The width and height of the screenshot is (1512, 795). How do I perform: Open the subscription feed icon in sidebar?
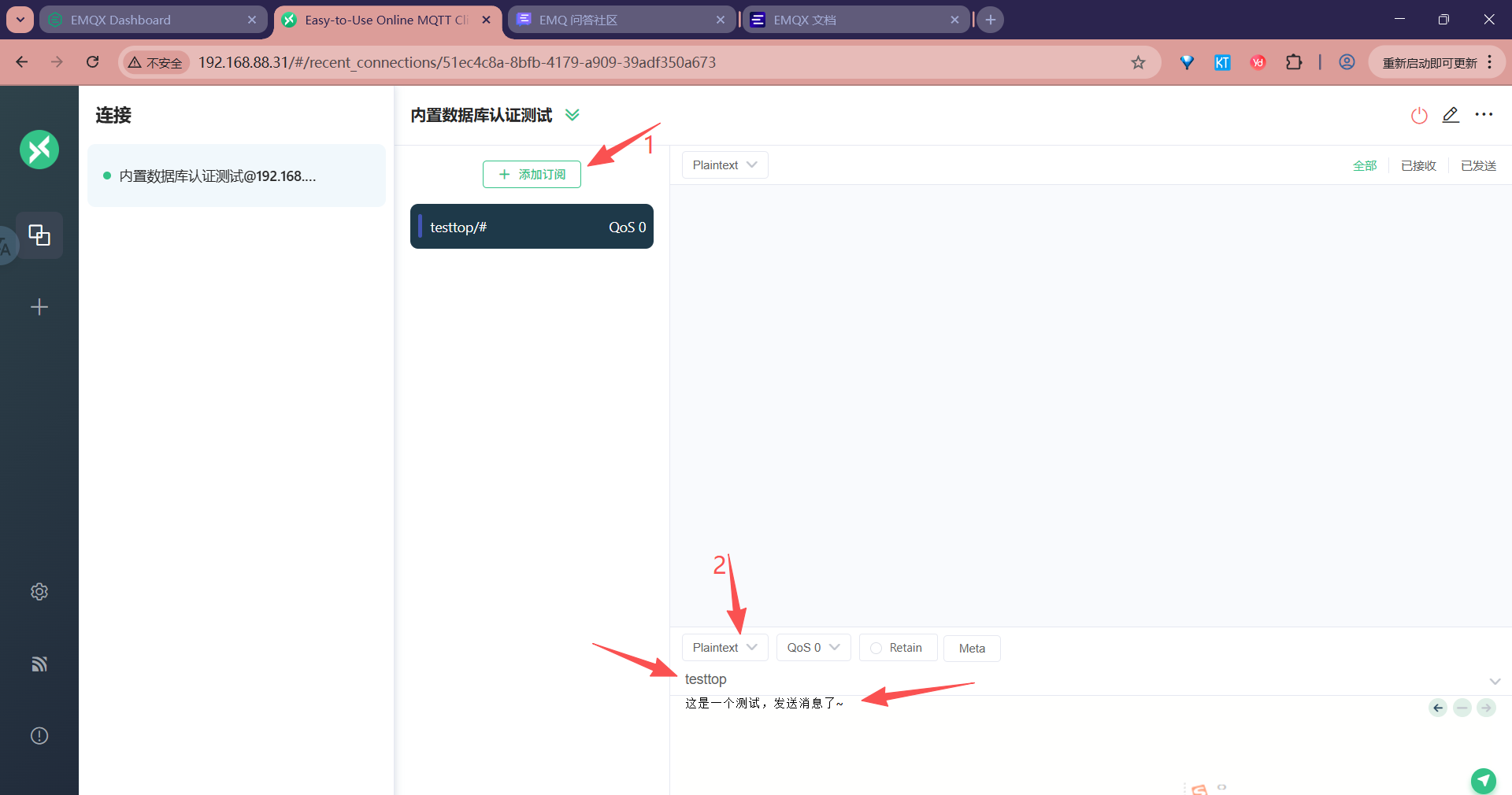pyautogui.click(x=39, y=664)
